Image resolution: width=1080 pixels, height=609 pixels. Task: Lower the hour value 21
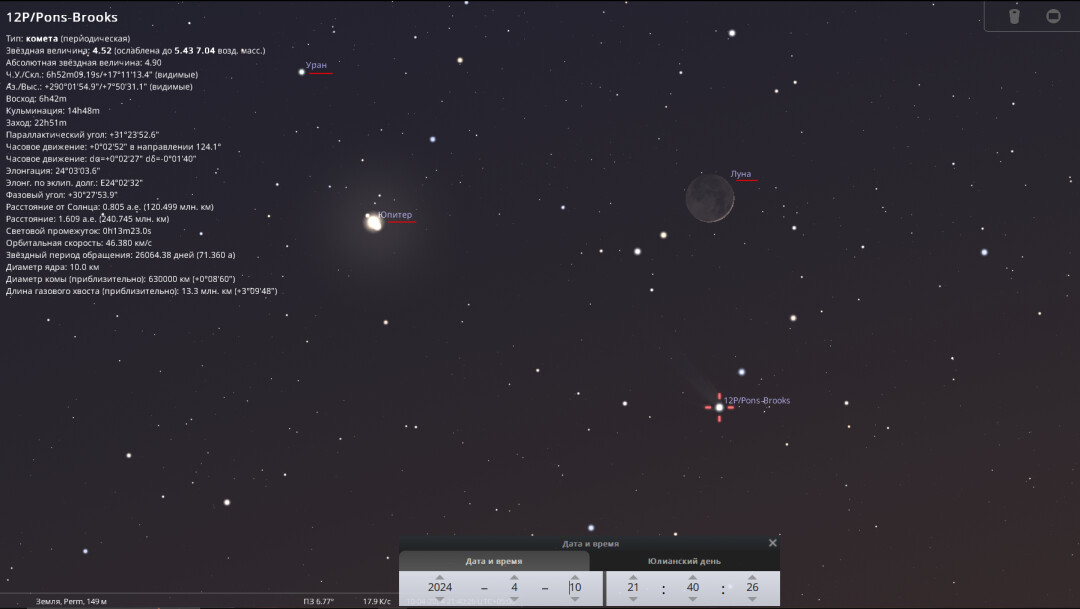pos(633,599)
